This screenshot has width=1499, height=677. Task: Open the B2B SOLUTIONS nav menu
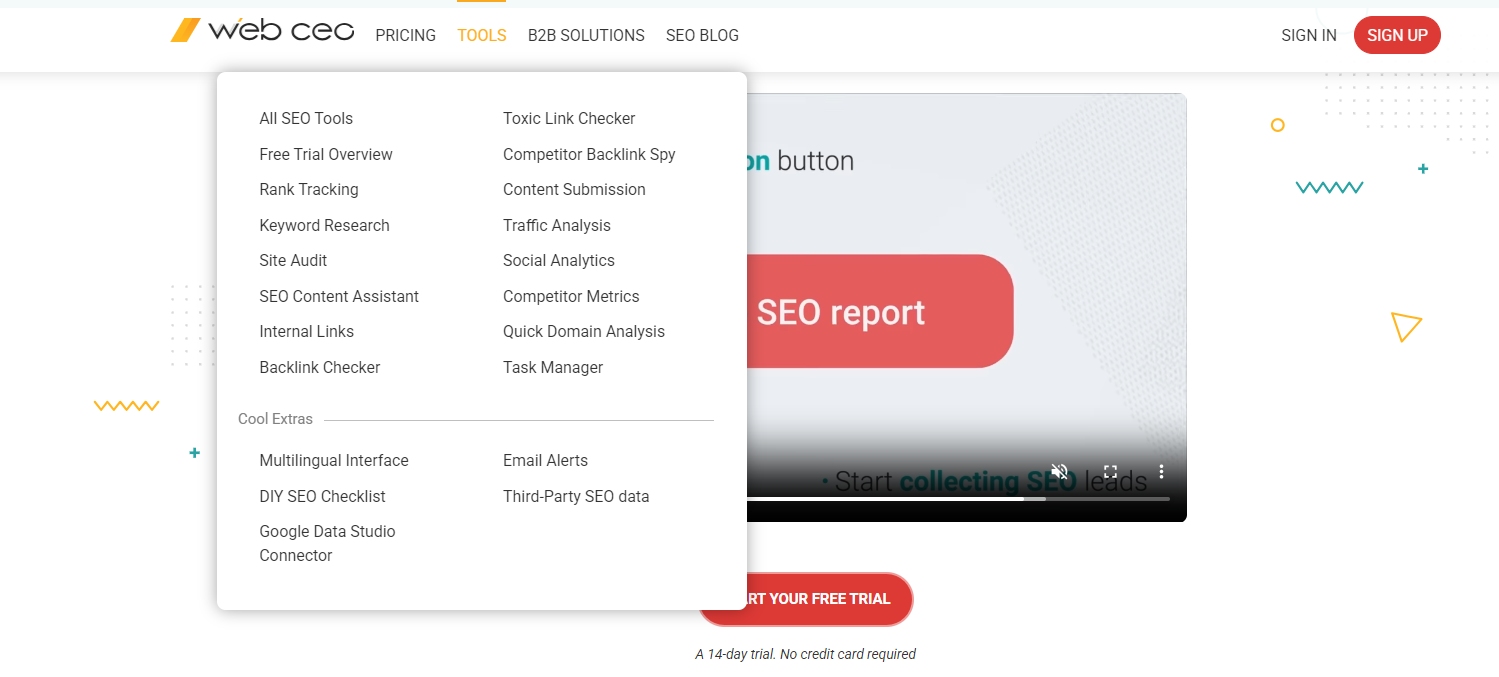[586, 36]
